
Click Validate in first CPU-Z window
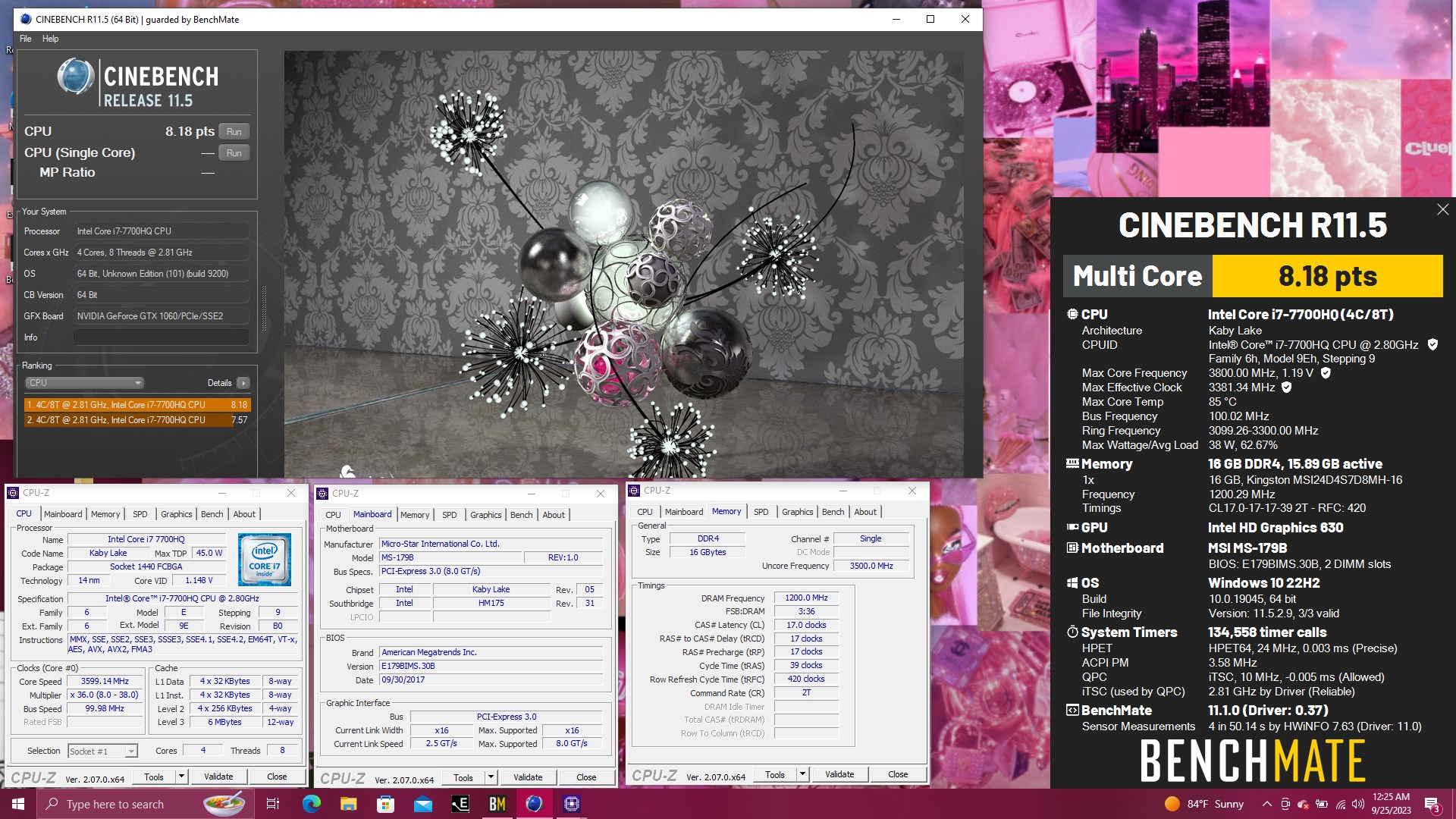click(218, 777)
